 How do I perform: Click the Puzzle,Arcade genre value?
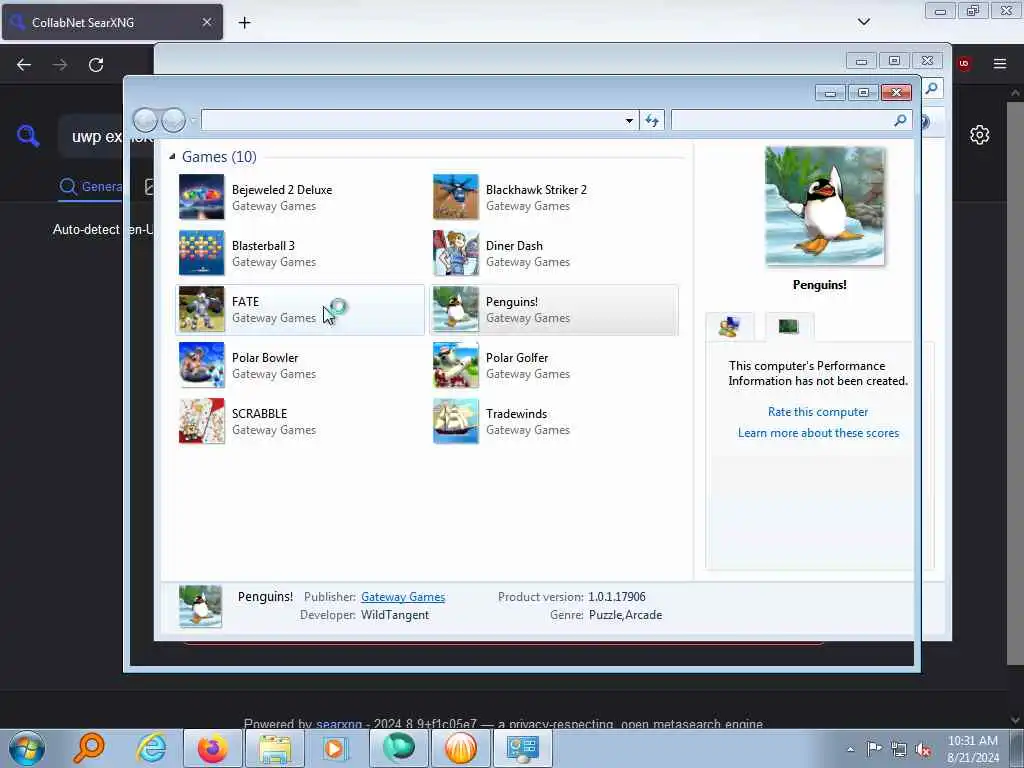626,615
